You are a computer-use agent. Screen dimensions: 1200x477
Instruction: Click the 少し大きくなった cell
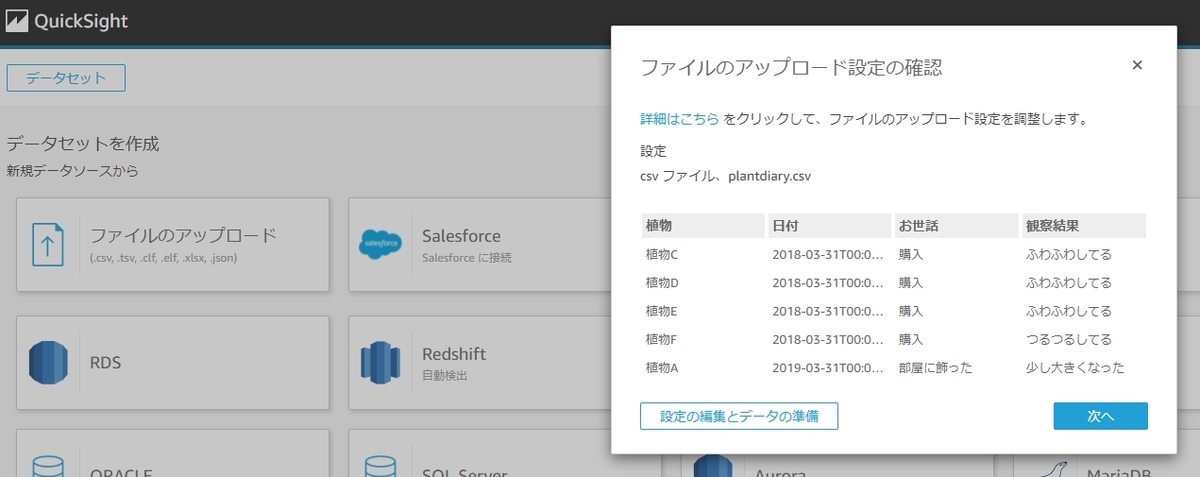pyautogui.click(x=1076, y=368)
